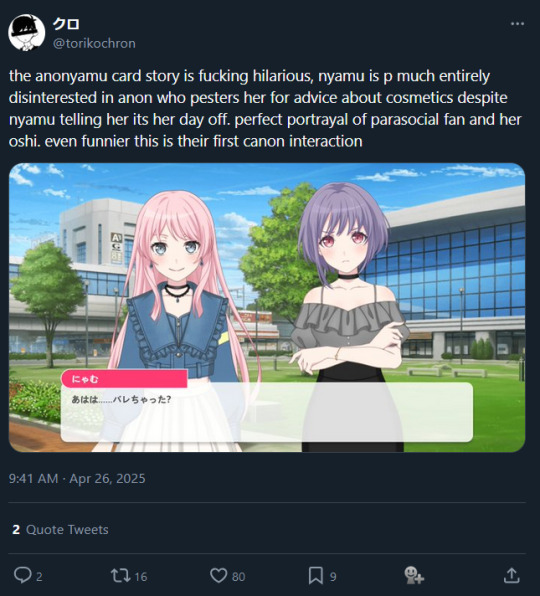Retweet using the arrows icon

pos(120,575)
